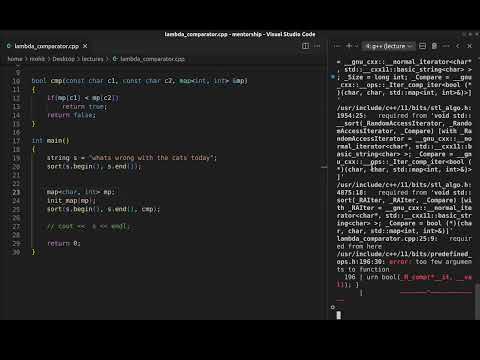Add a new terminal with plus icon
This screenshot has width=480, height=360.
(349, 46)
